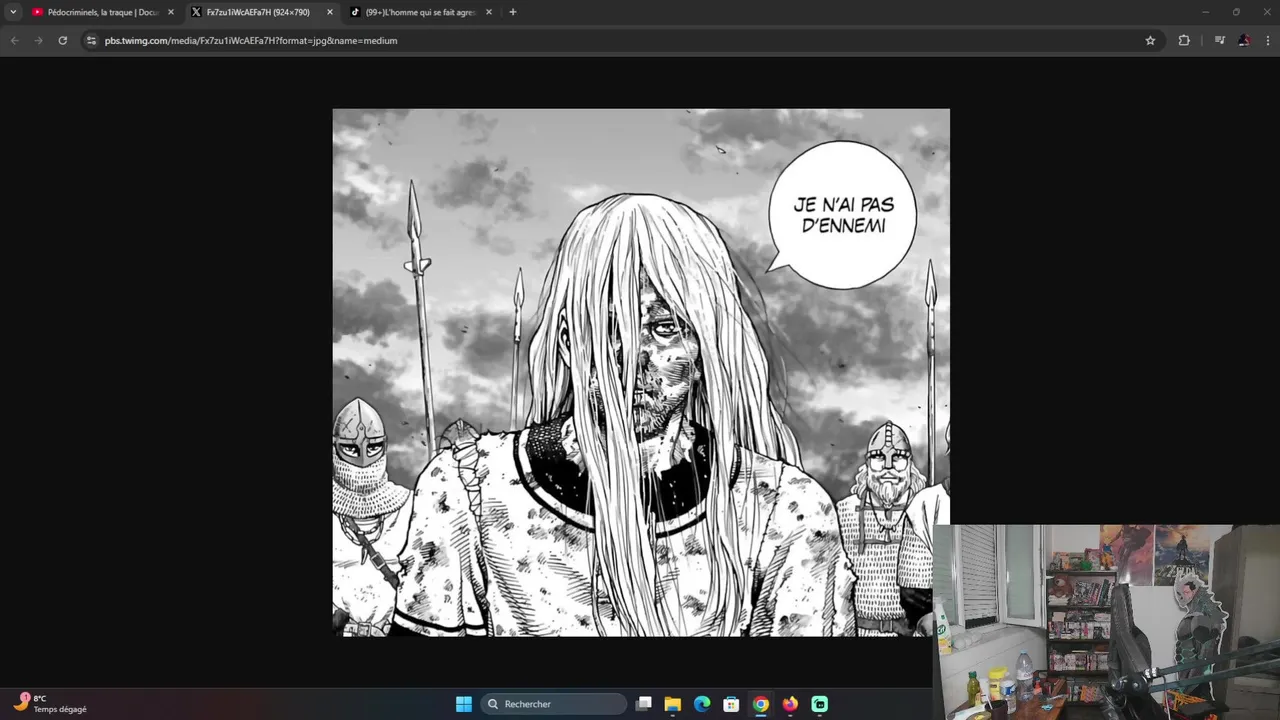
Task: Open Google Chrome from the taskbar
Action: 761,704
